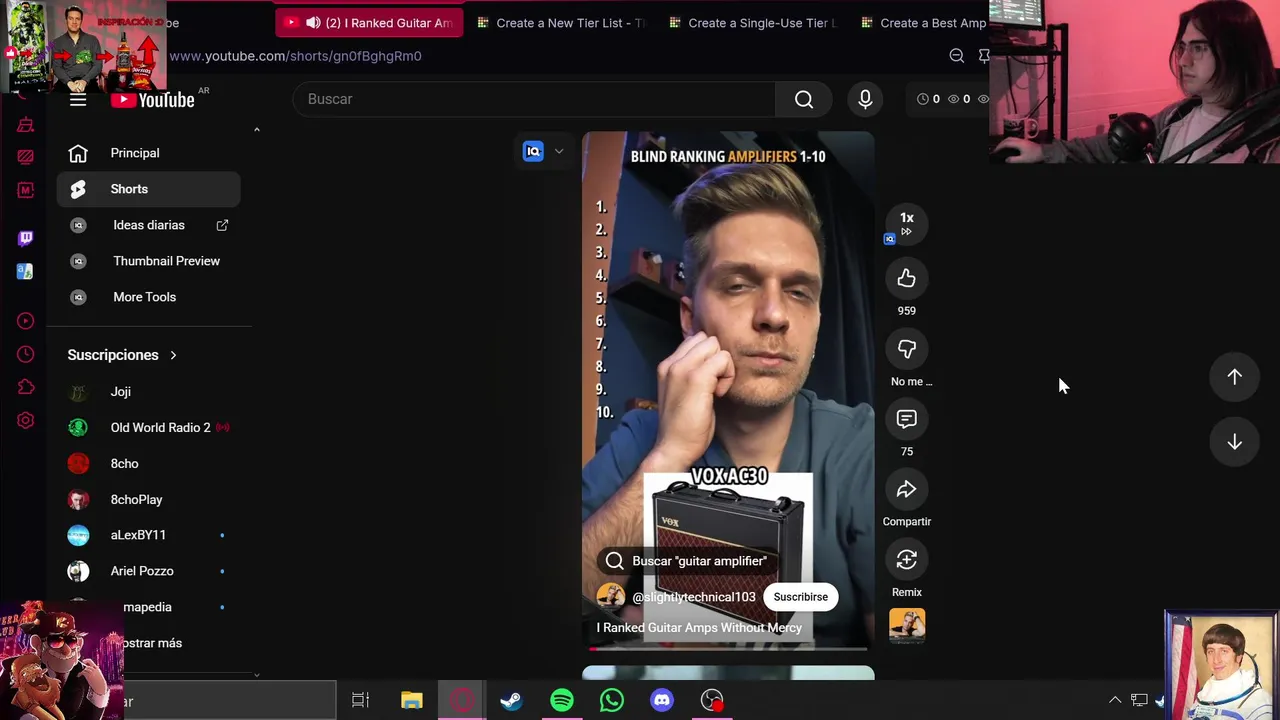Open Principal home page in sidebar
1280x720 pixels.
pyautogui.click(x=148, y=153)
